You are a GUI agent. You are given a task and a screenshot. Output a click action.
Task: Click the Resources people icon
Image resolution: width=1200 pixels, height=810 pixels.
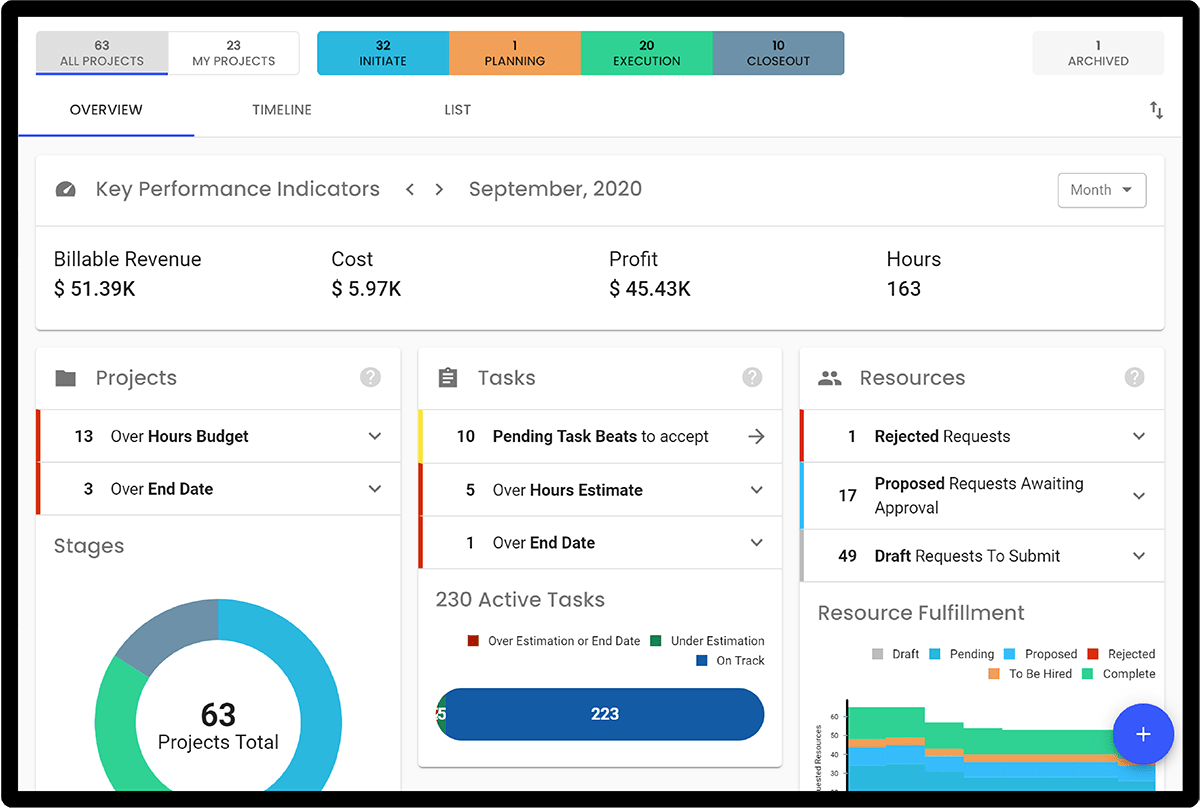[830, 378]
